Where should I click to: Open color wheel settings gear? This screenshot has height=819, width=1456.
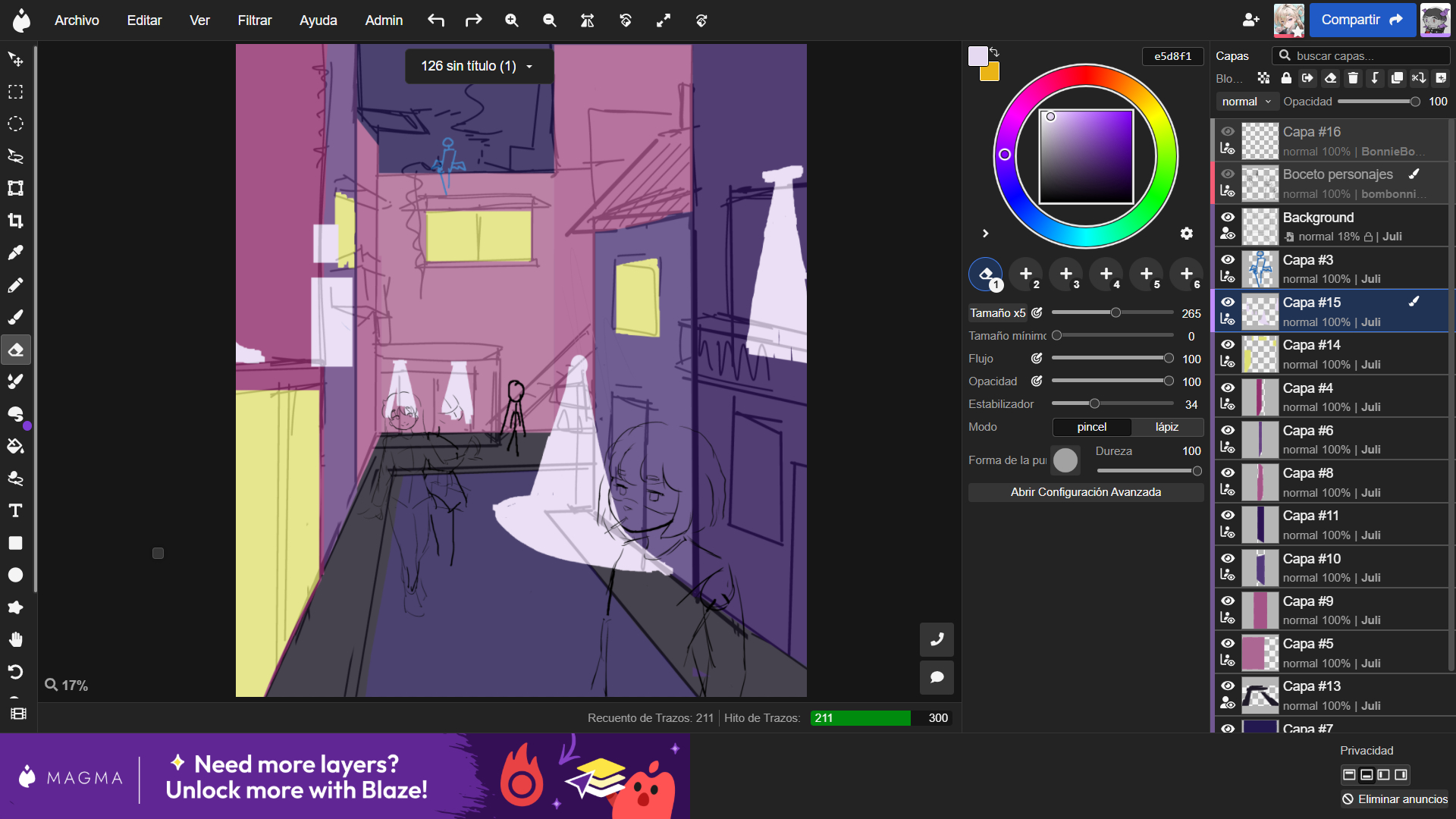coord(1187,234)
